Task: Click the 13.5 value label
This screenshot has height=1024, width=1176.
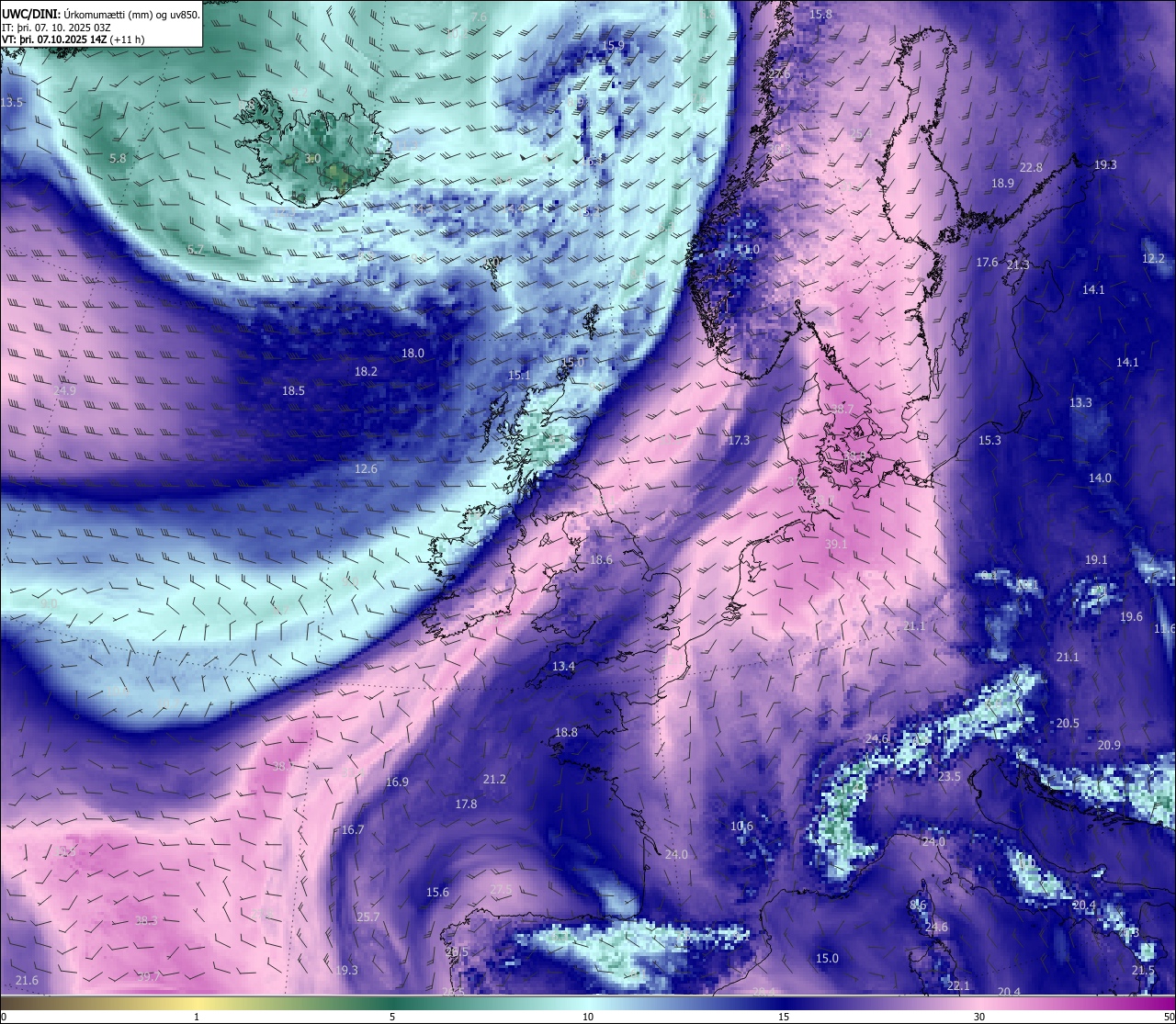Action: pyautogui.click(x=12, y=103)
